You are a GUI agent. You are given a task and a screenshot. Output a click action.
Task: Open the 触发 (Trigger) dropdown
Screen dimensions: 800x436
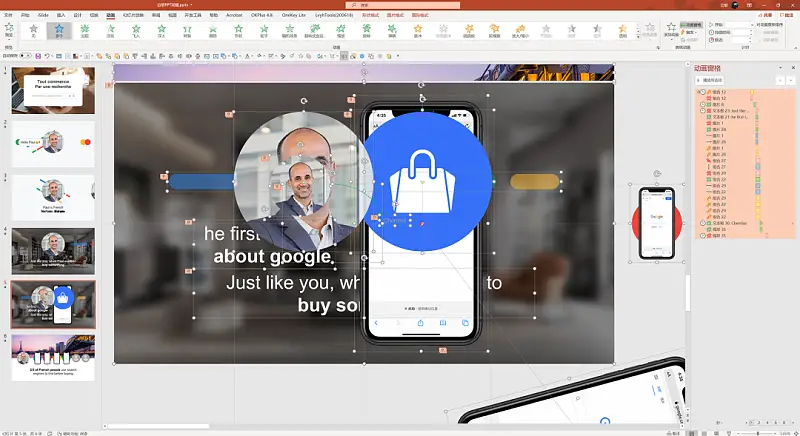[689, 32]
